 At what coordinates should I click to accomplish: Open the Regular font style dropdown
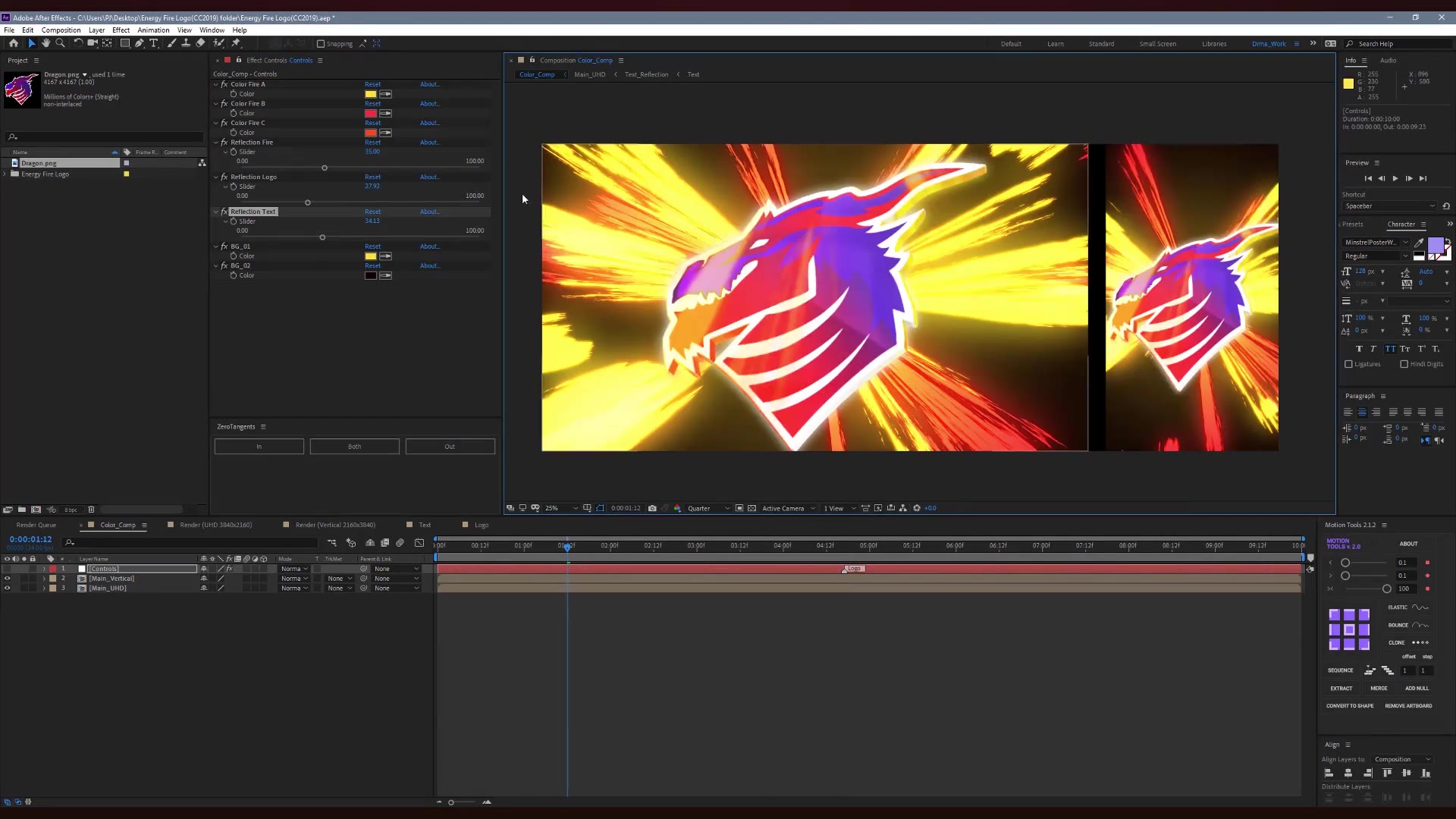pos(1376,256)
